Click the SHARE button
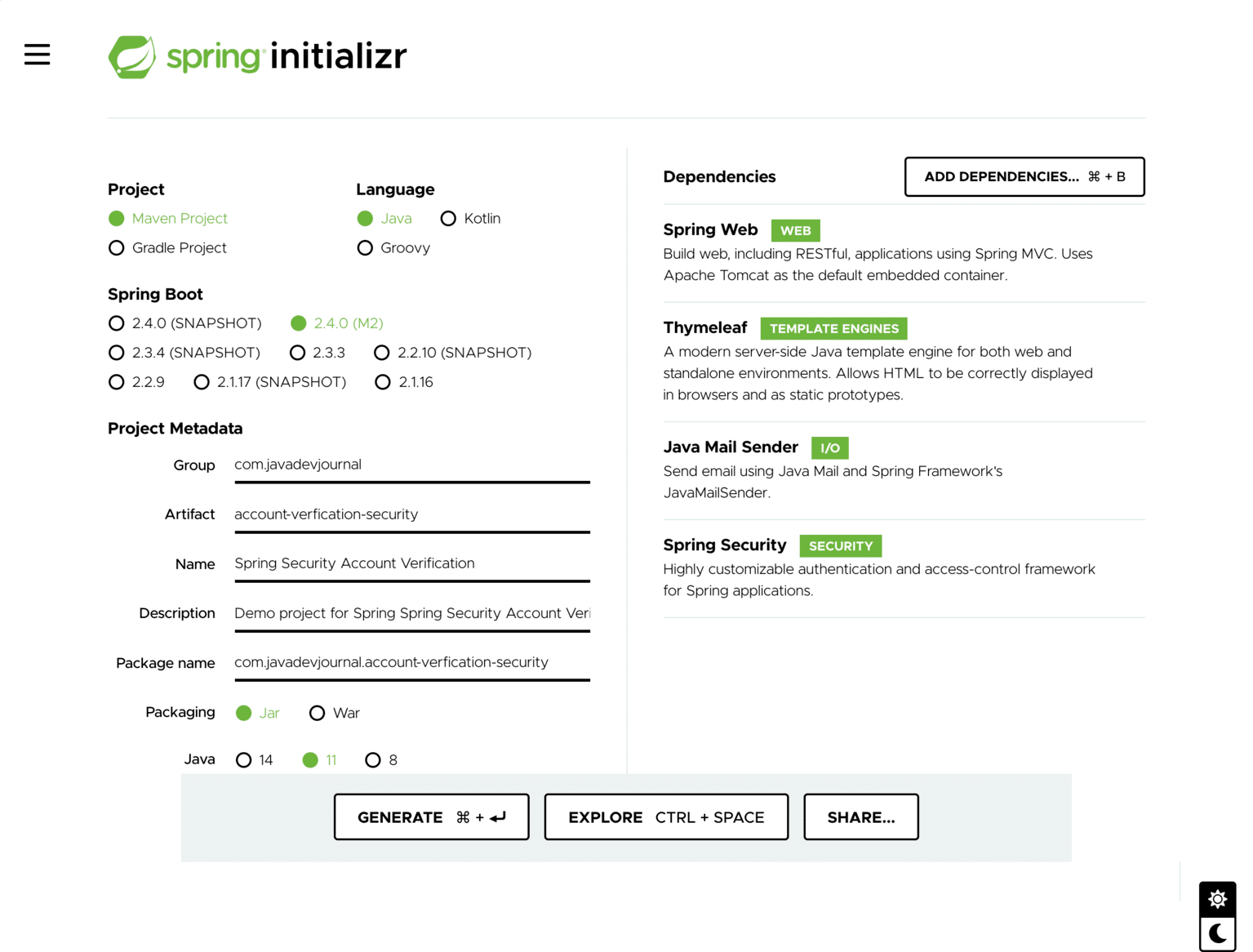This screenshot has width=1253, height=952. click(860, 816)
